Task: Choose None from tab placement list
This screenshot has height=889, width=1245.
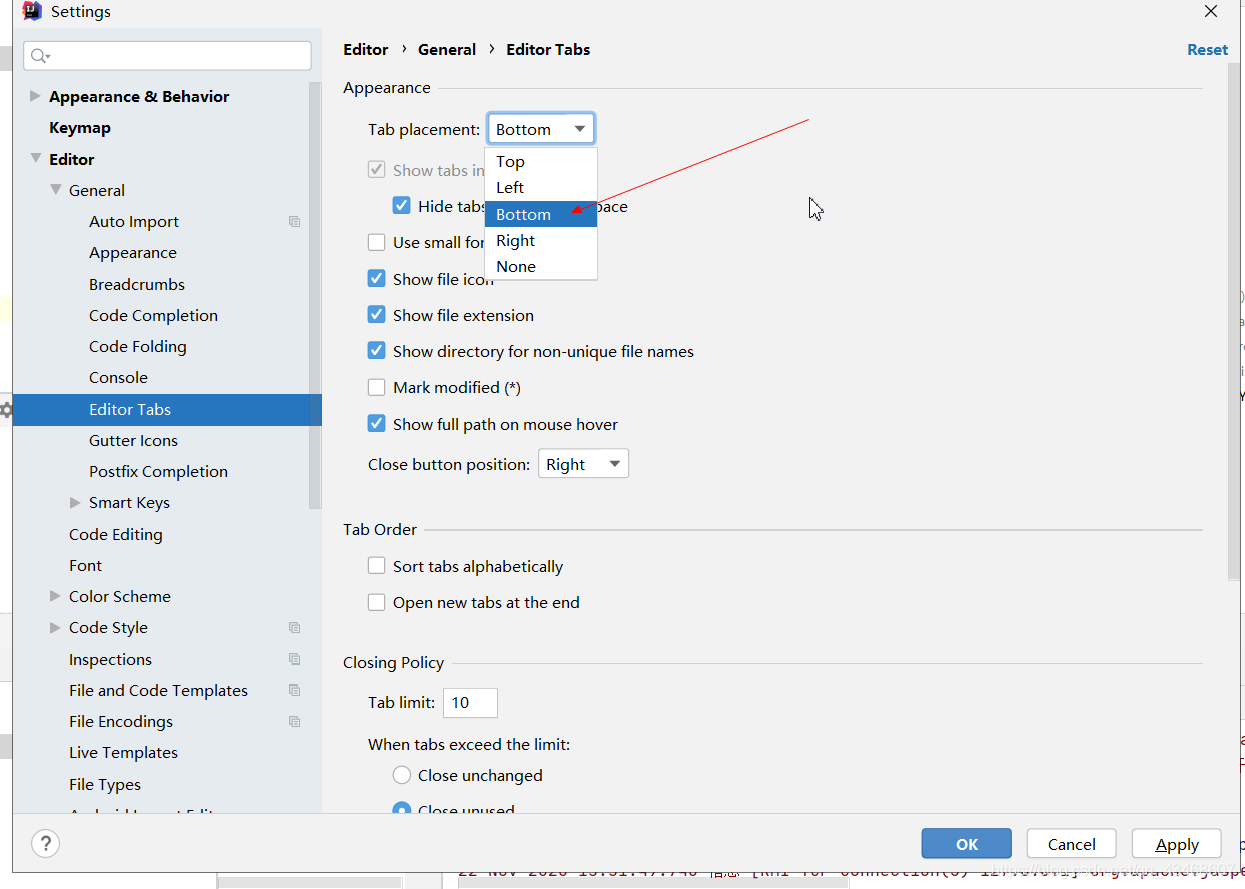Action: click(x=541, y=266)
